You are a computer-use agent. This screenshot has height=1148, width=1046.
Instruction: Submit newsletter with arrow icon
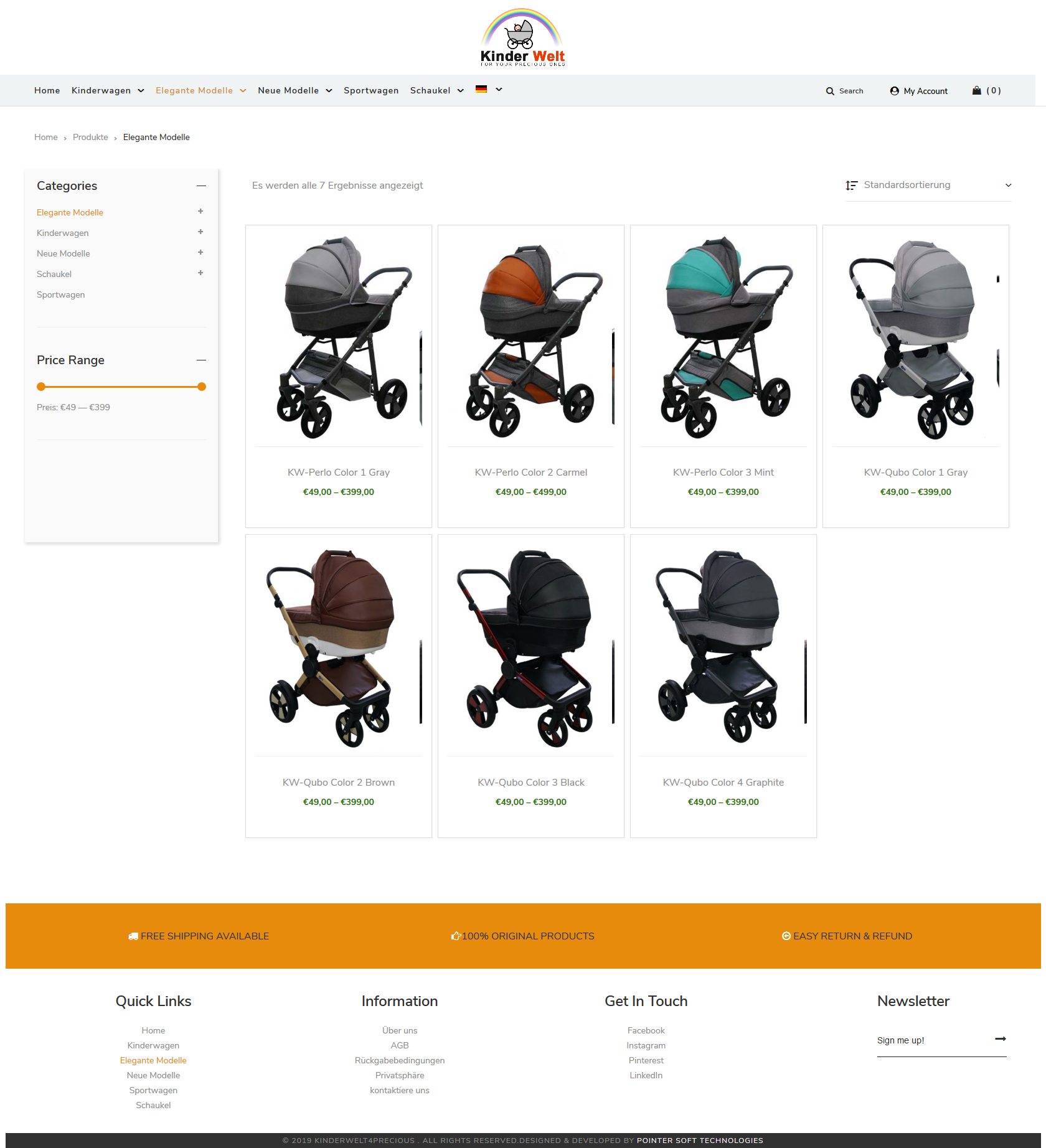pos(1000,1038)
